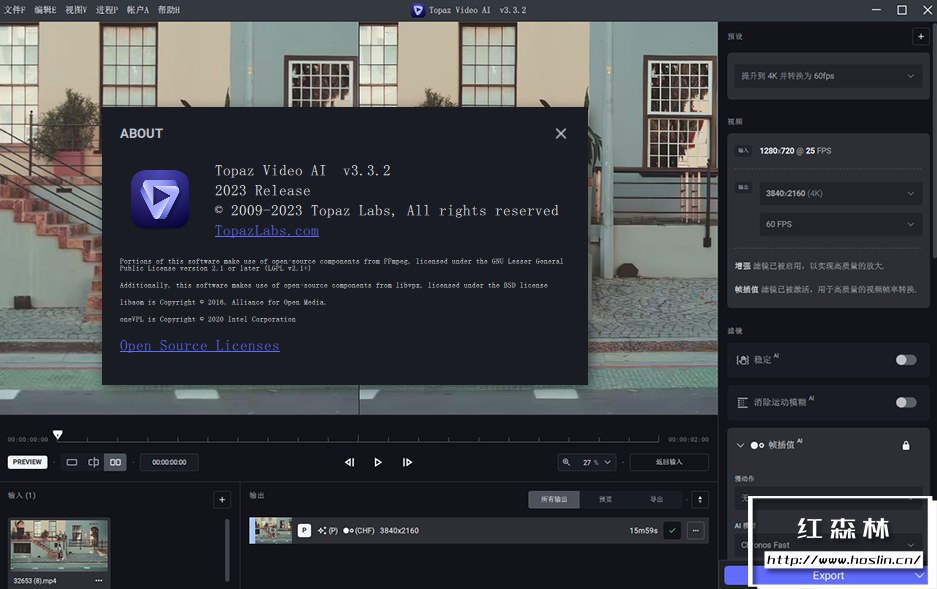Click the Export button
The image size is (937, 589).
[827, 575]
